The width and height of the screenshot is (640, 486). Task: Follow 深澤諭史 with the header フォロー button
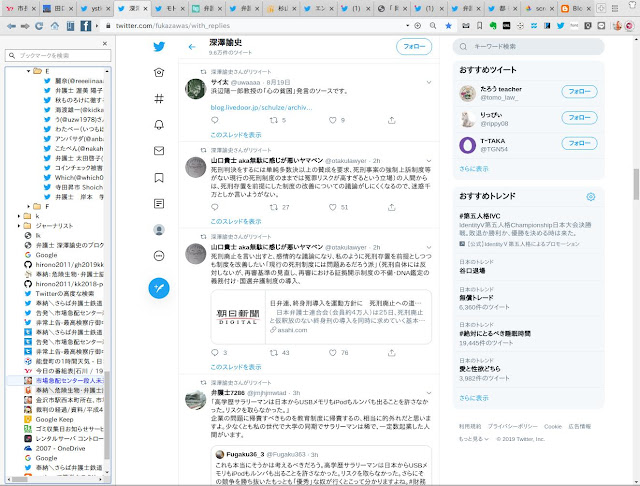(413, 47)
